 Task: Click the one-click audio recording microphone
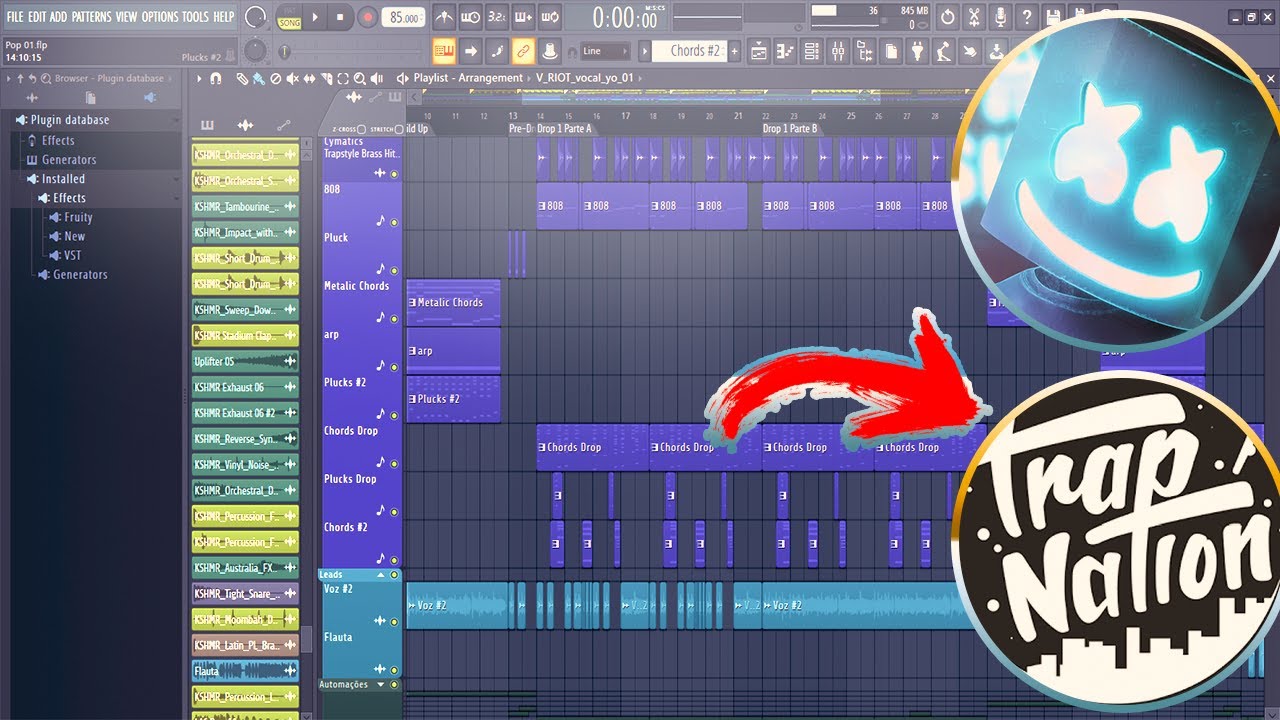tap(1000, 17)
